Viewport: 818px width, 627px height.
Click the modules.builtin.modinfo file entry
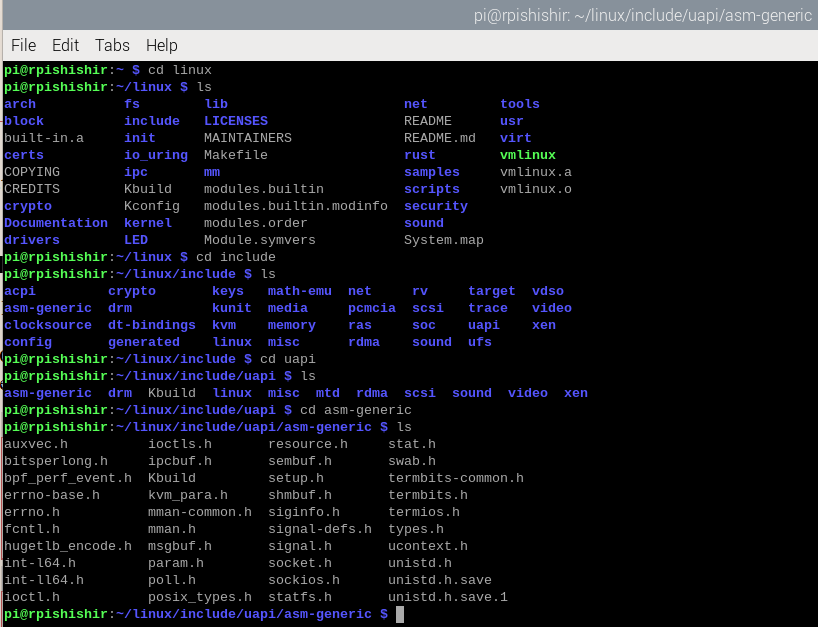(x=296, y=206)
